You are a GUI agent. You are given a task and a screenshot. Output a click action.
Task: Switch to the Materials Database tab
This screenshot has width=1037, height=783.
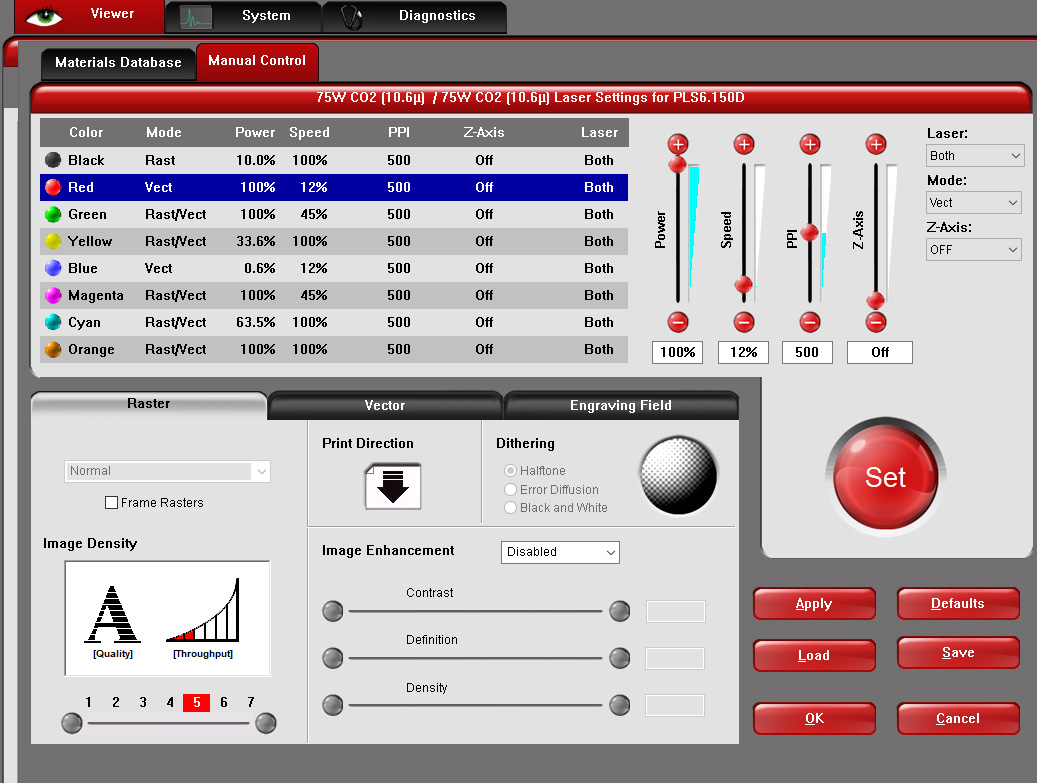118,63
